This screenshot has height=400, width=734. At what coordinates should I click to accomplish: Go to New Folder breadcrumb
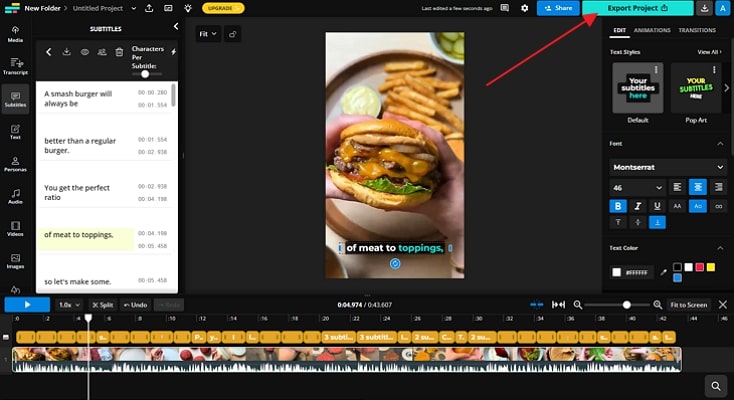[42, 8]
